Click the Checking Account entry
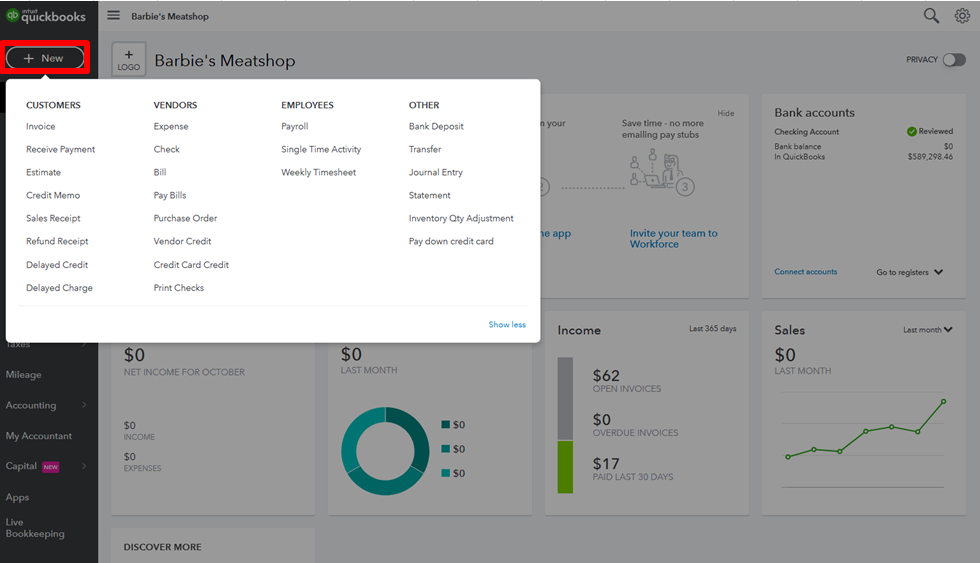The width and height of the screenshot is (980, 563). 806,132
